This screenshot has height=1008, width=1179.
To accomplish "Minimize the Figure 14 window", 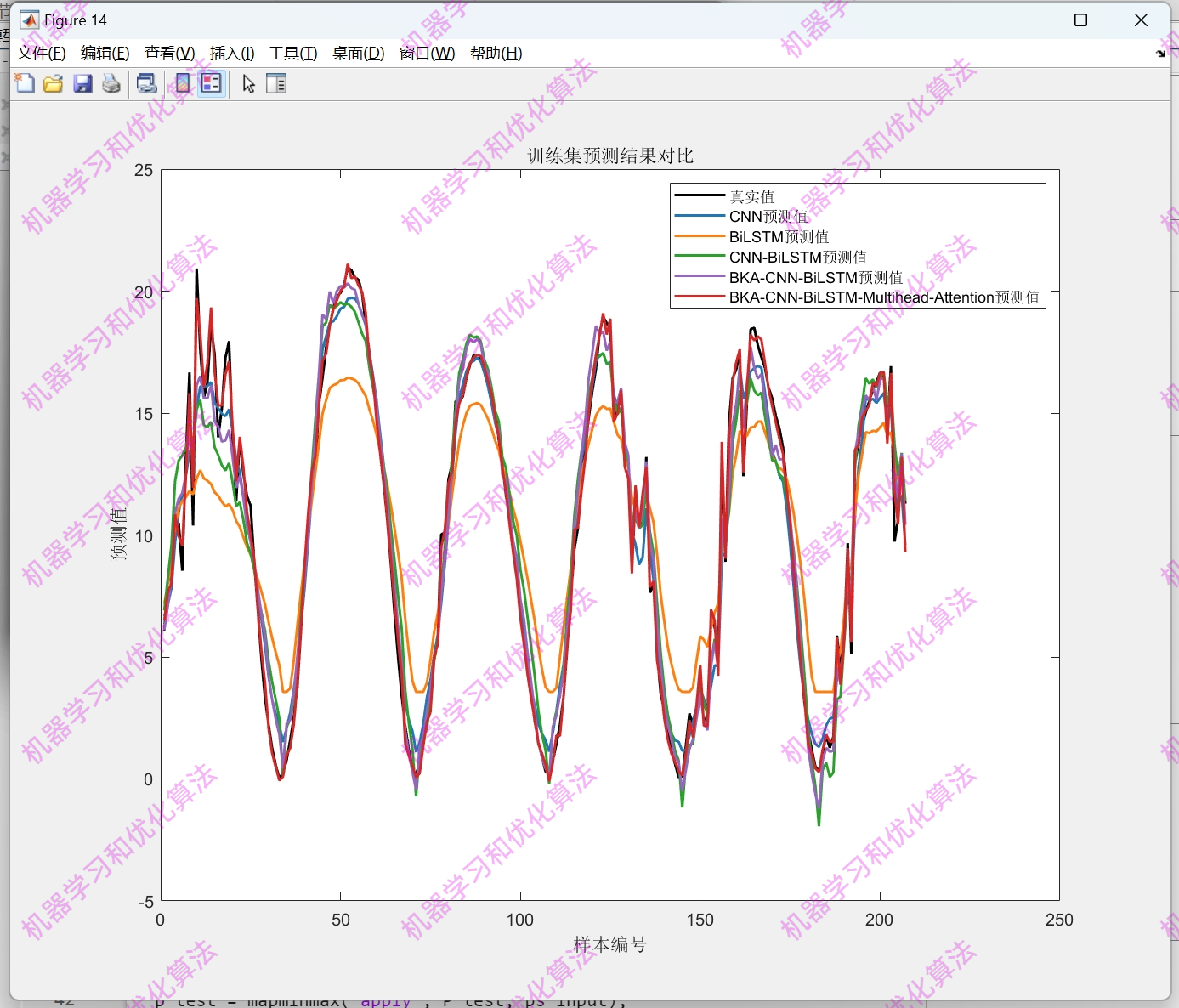I will pos(1022,20).
